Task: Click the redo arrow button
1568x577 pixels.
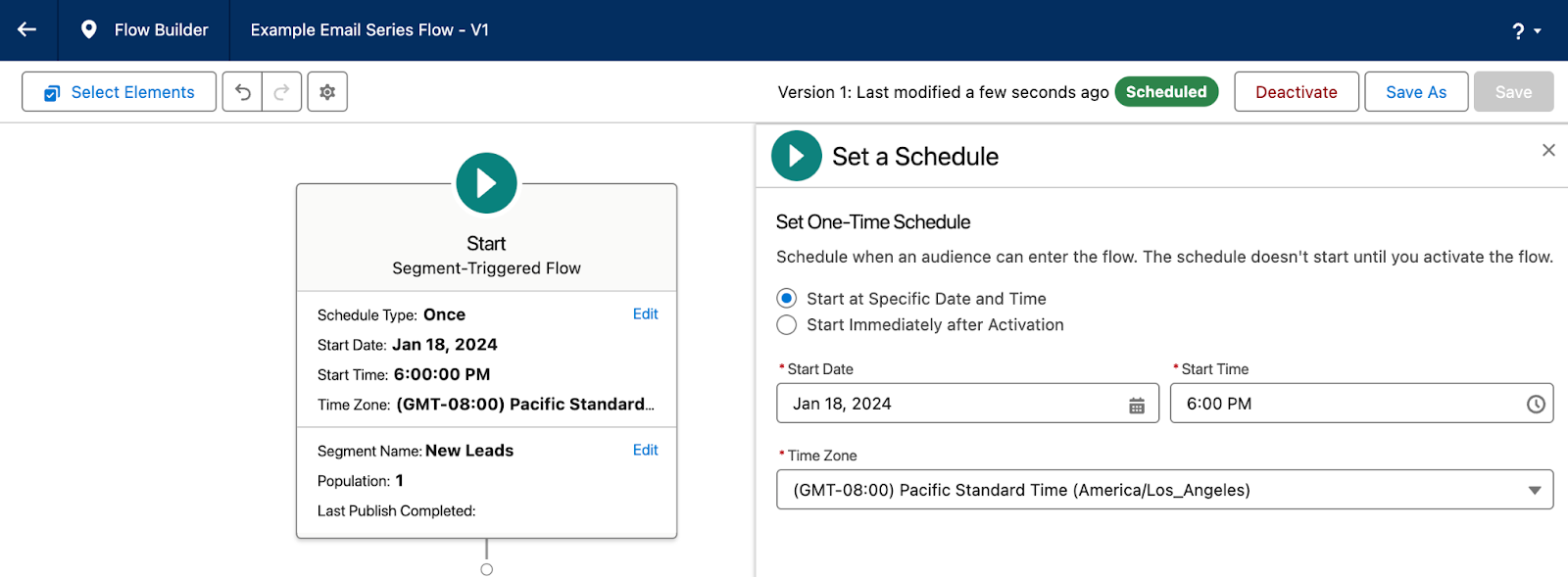Action: coord(281,92)
